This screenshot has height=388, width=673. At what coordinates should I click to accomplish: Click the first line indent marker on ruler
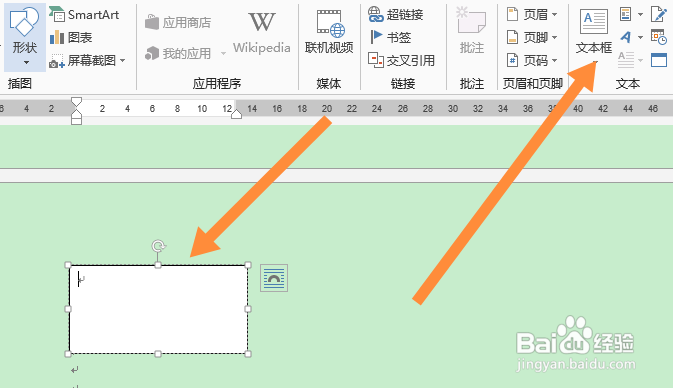click(x=76, y=102)
